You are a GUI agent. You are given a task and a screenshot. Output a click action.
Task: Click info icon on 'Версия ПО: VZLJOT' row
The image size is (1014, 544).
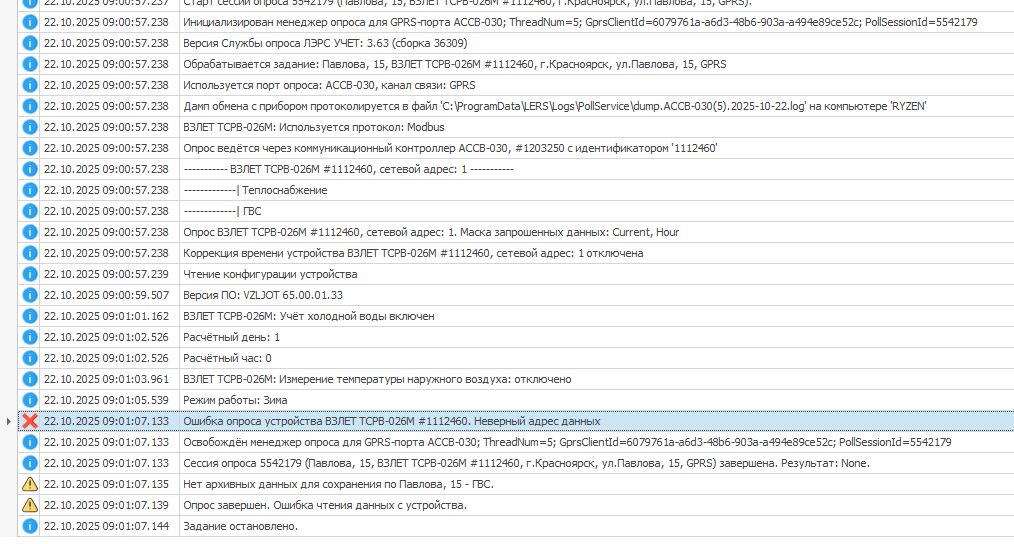click(30, 295)
